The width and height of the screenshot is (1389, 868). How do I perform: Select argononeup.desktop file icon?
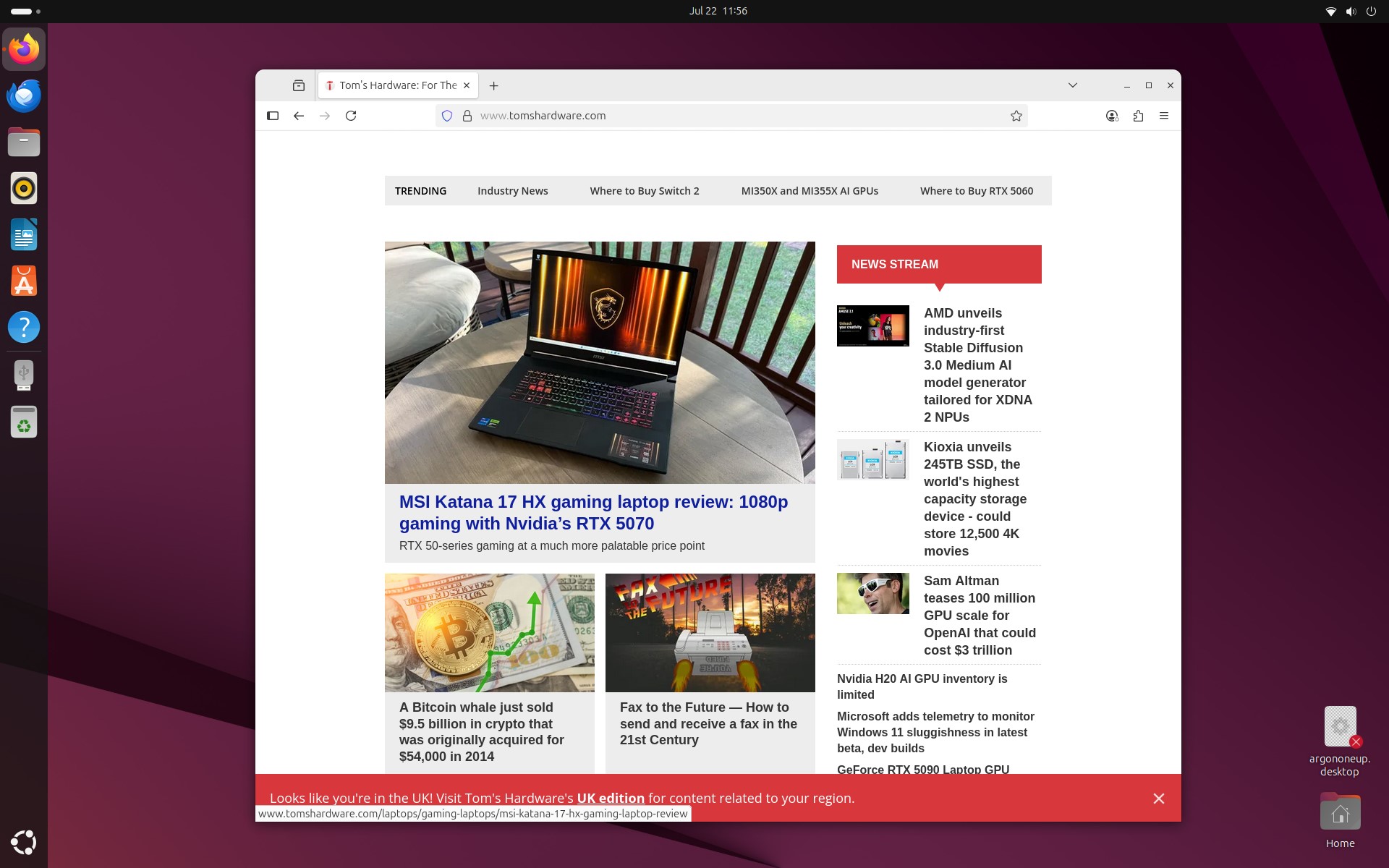point(1340,741)
